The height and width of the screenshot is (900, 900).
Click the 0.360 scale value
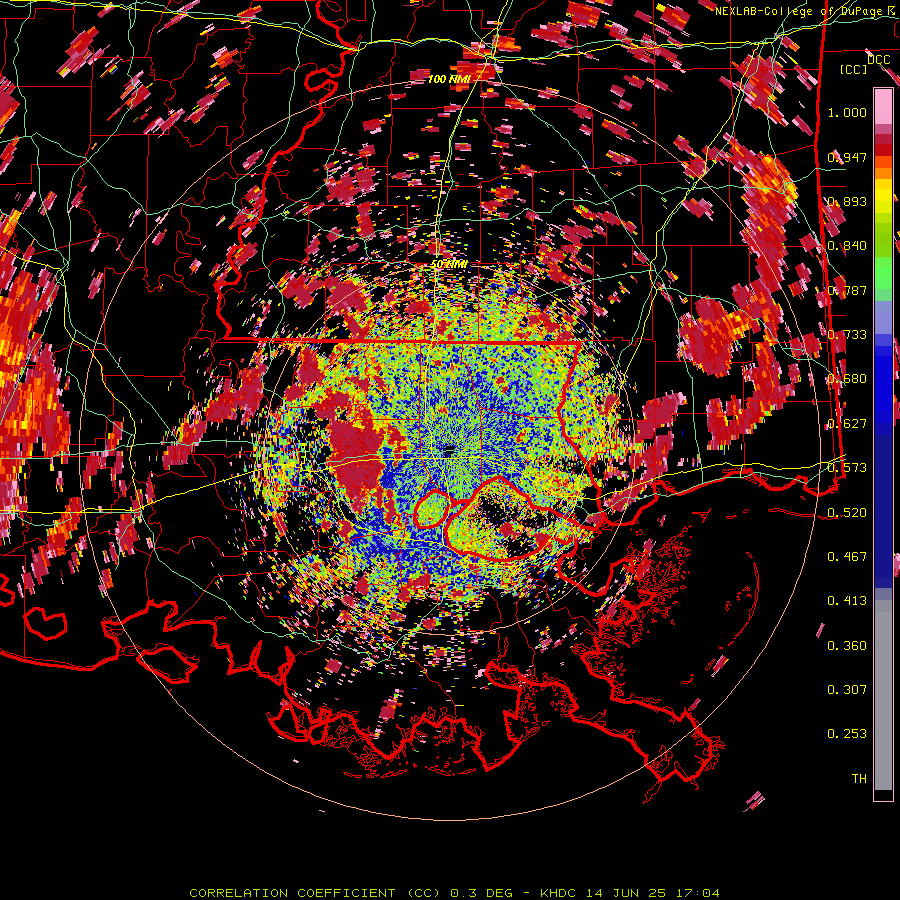[847, 645]
